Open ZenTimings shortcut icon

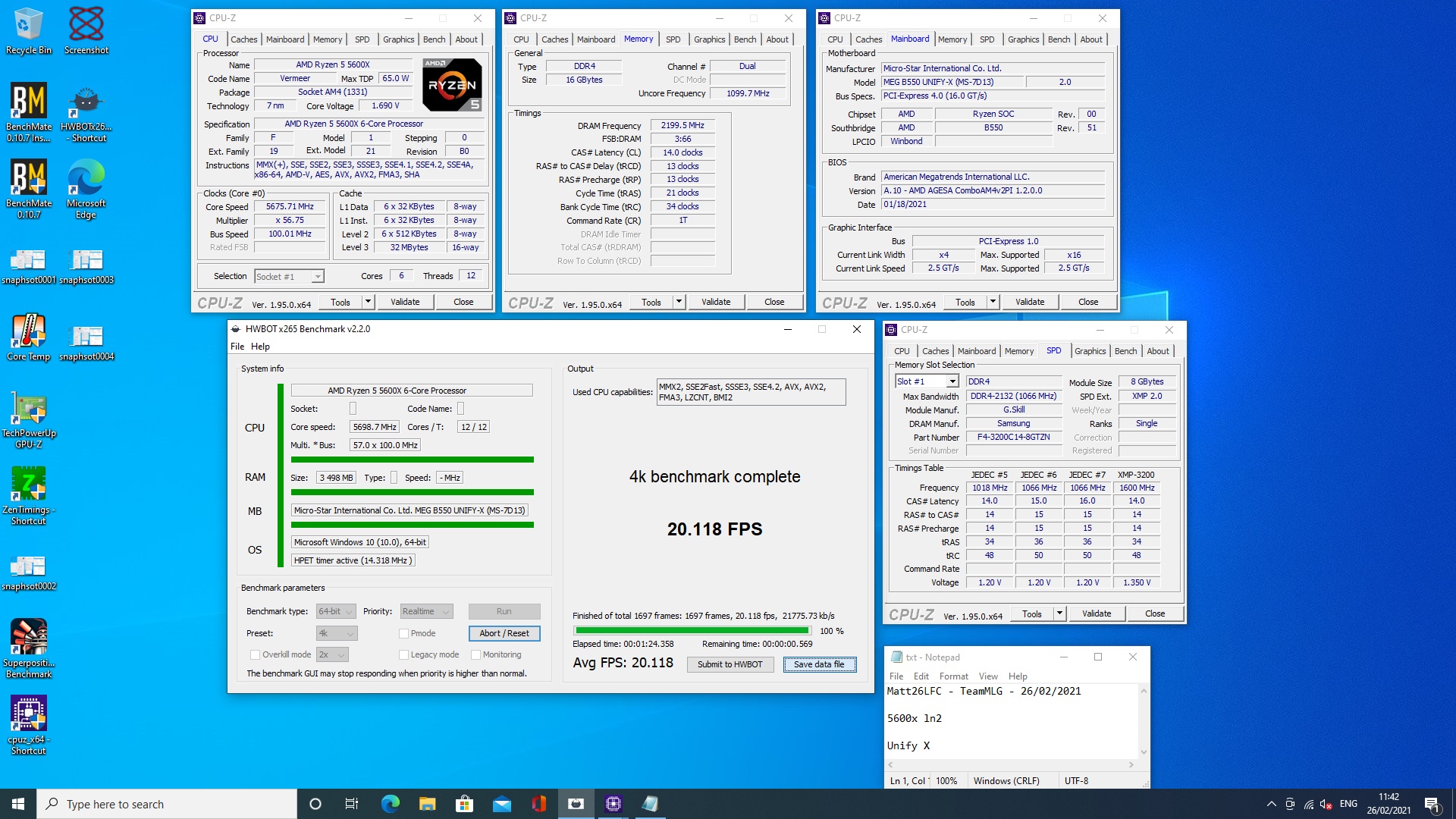29,496
